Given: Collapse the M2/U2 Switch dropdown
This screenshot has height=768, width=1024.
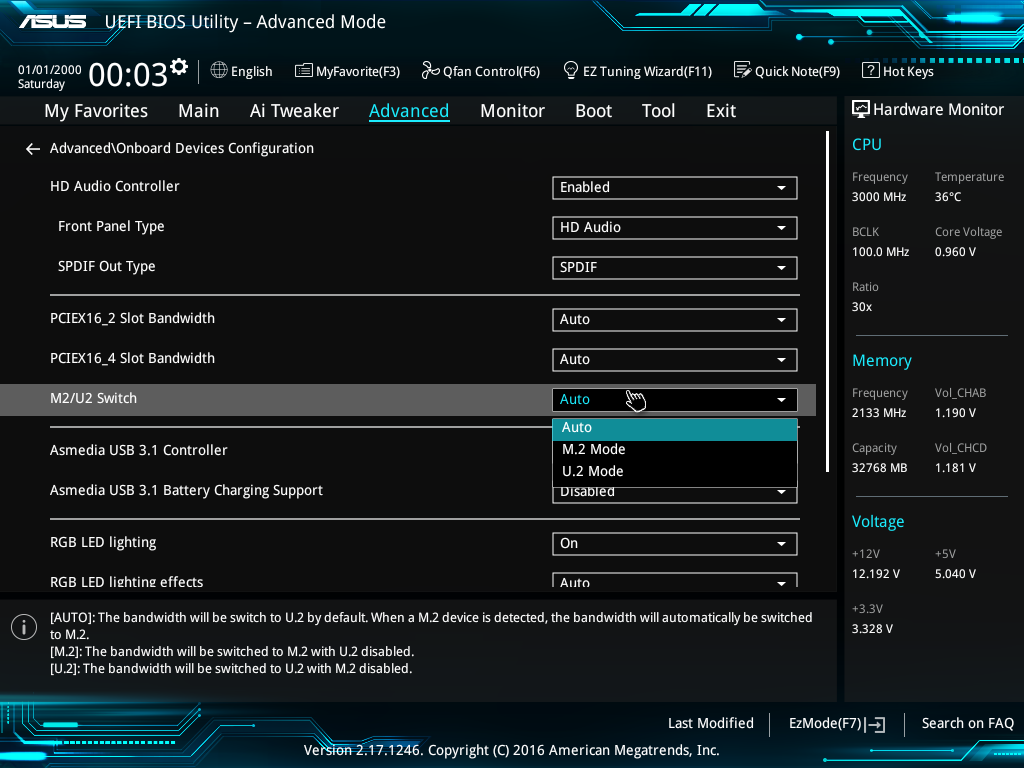Looking at the screenshot, I should [675, 400].
